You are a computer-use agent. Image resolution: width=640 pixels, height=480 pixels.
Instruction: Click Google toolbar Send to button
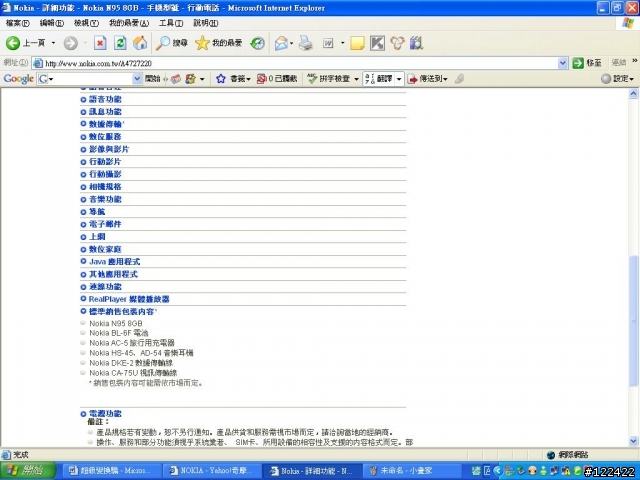428,79
